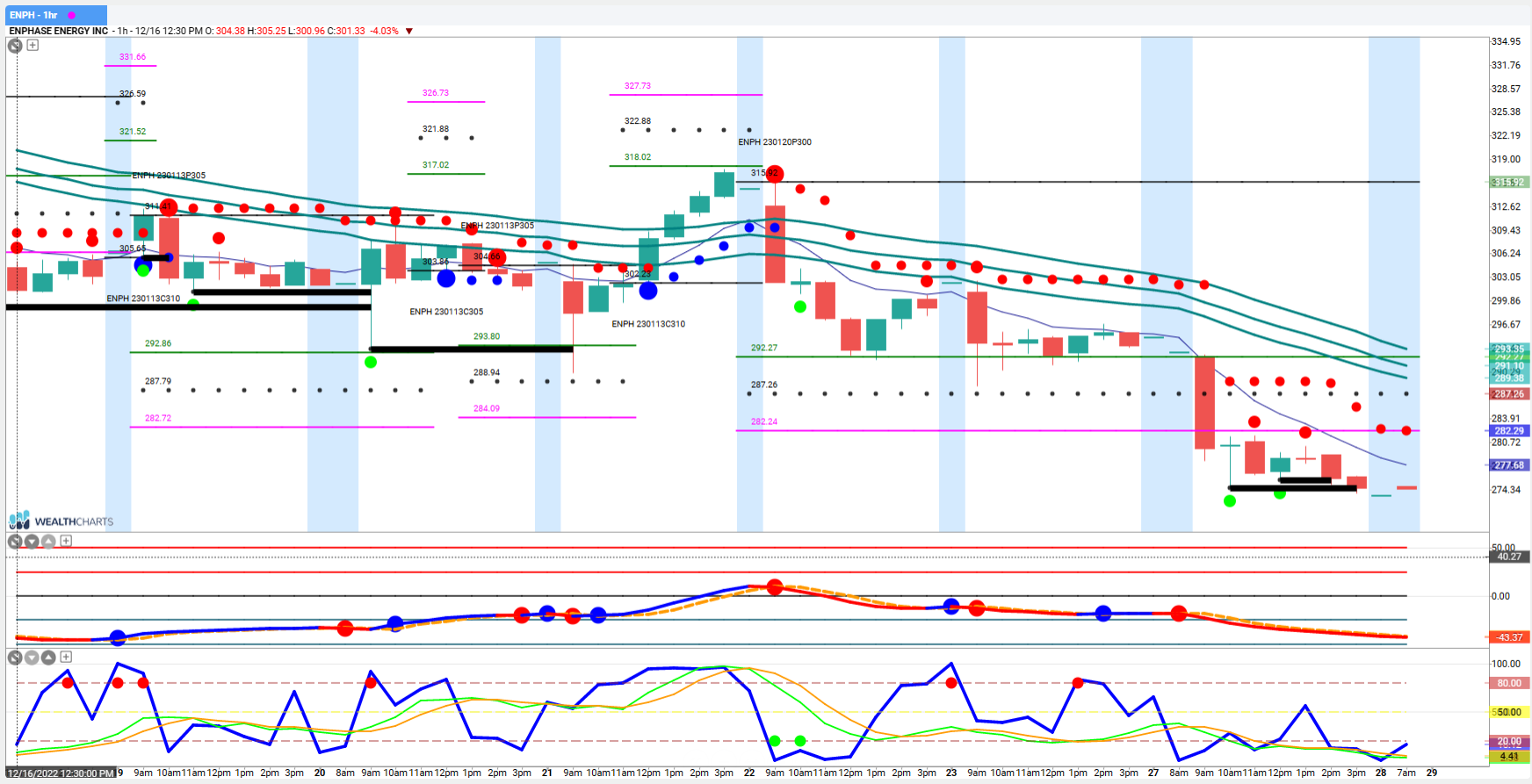Click the plus box in the middle indicator panel

click(x=66, y=541)
